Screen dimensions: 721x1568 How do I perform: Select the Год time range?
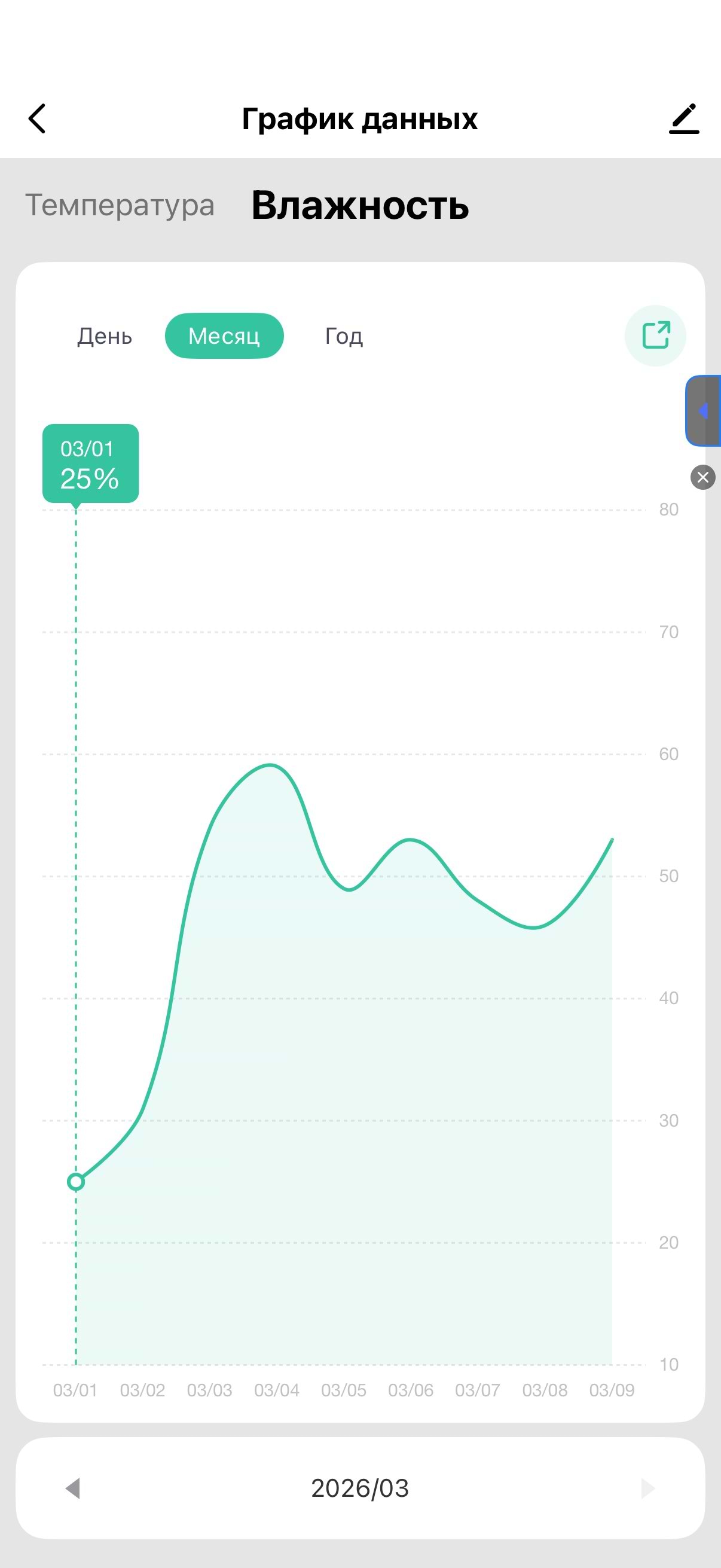[x=344, y=336]
